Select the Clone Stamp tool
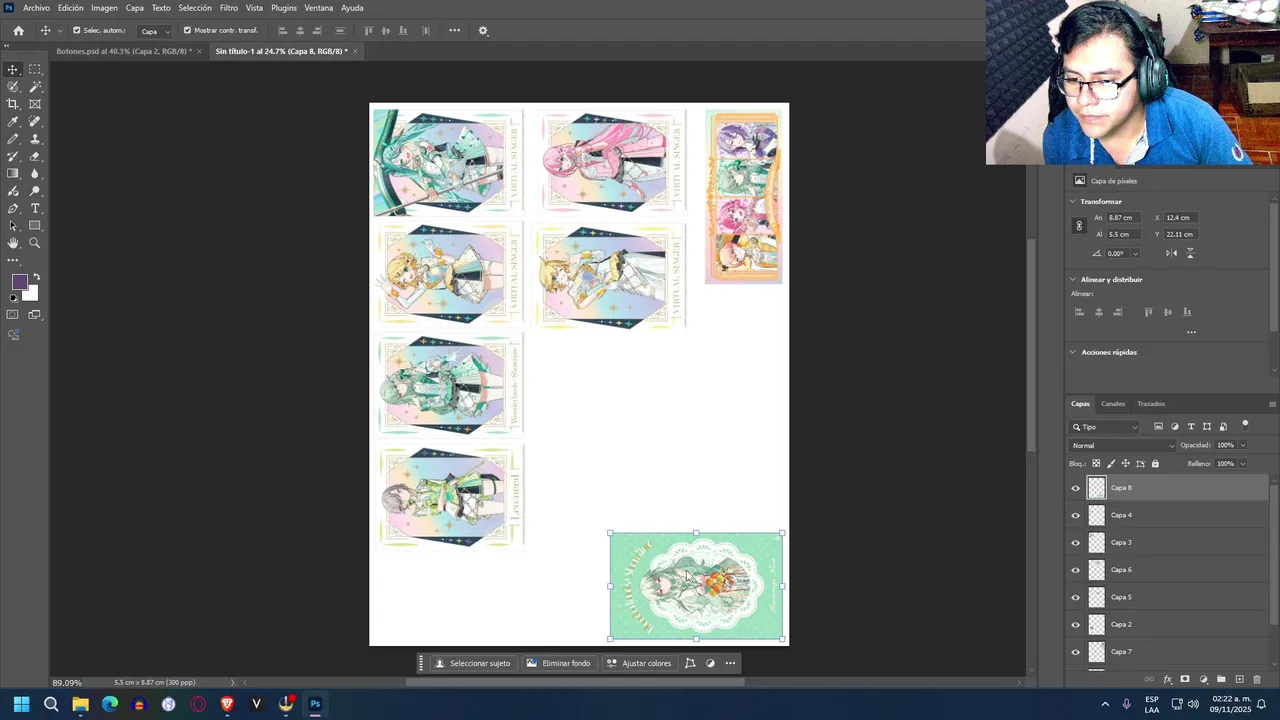The width and height of the screenshot is (1280, 720). tap(35, 139)
